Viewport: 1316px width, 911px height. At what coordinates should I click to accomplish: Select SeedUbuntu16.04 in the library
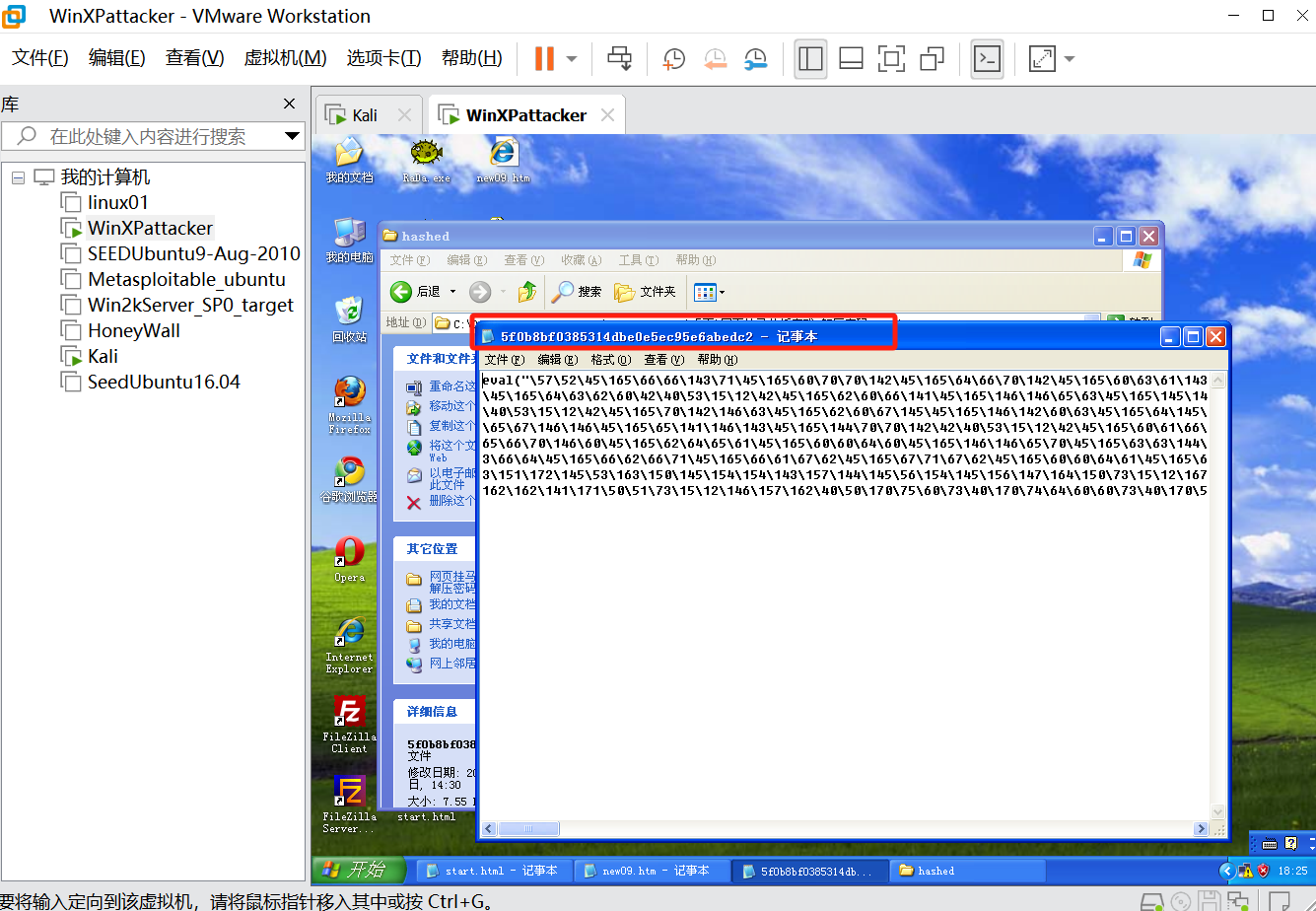click(164, 382)
